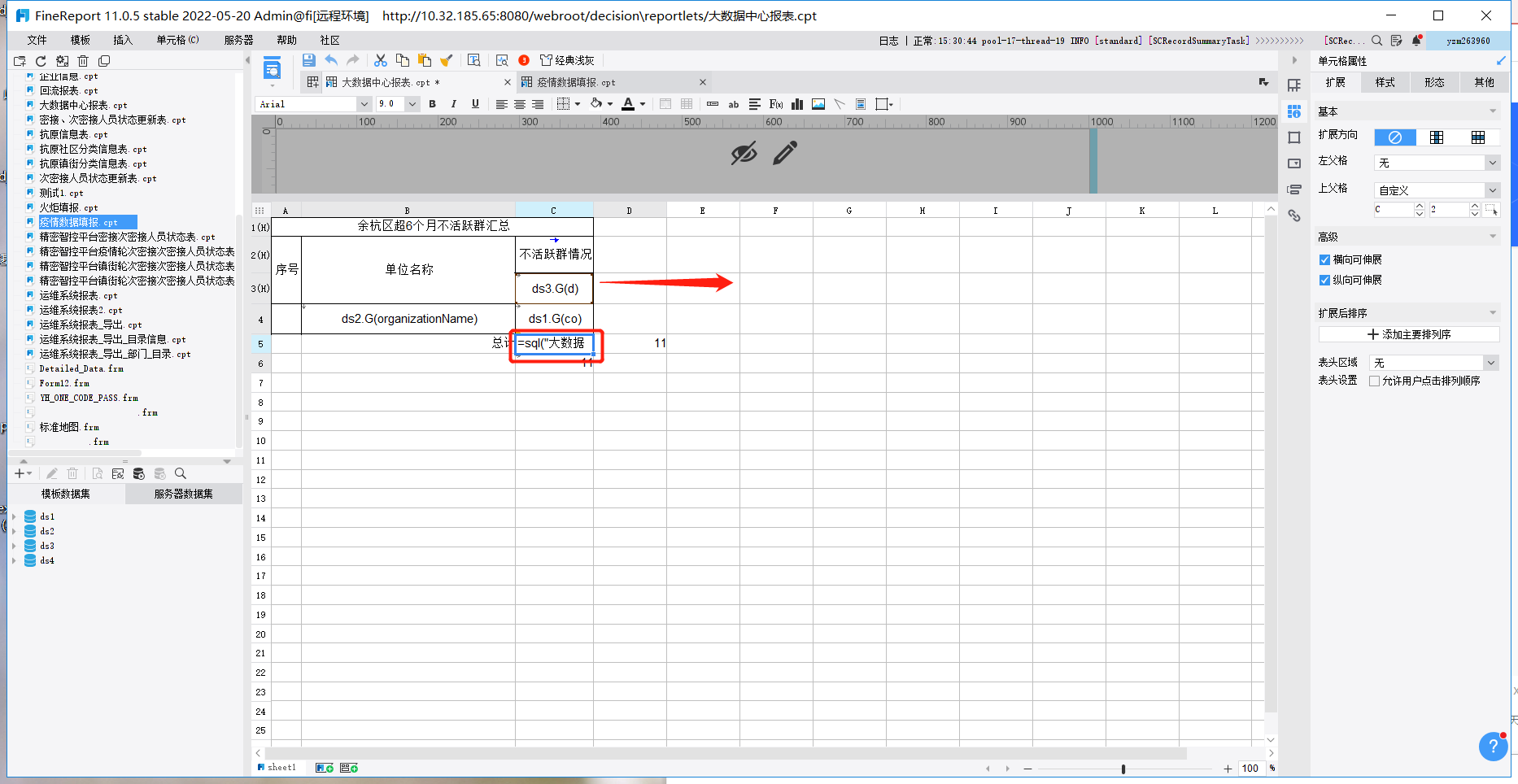1518x784 pixels.
Task: Adjust the zoom slider handle
Action: click(1123, 769)
